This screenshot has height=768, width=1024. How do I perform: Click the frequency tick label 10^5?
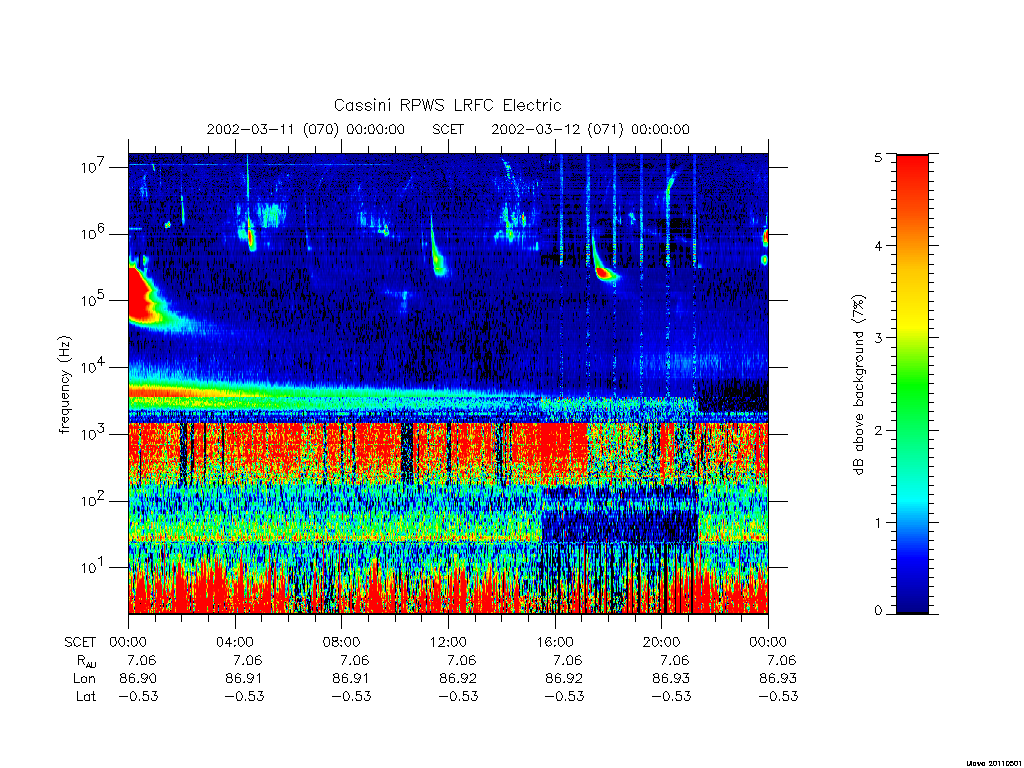pyautogui.click(x=93, y=300)
